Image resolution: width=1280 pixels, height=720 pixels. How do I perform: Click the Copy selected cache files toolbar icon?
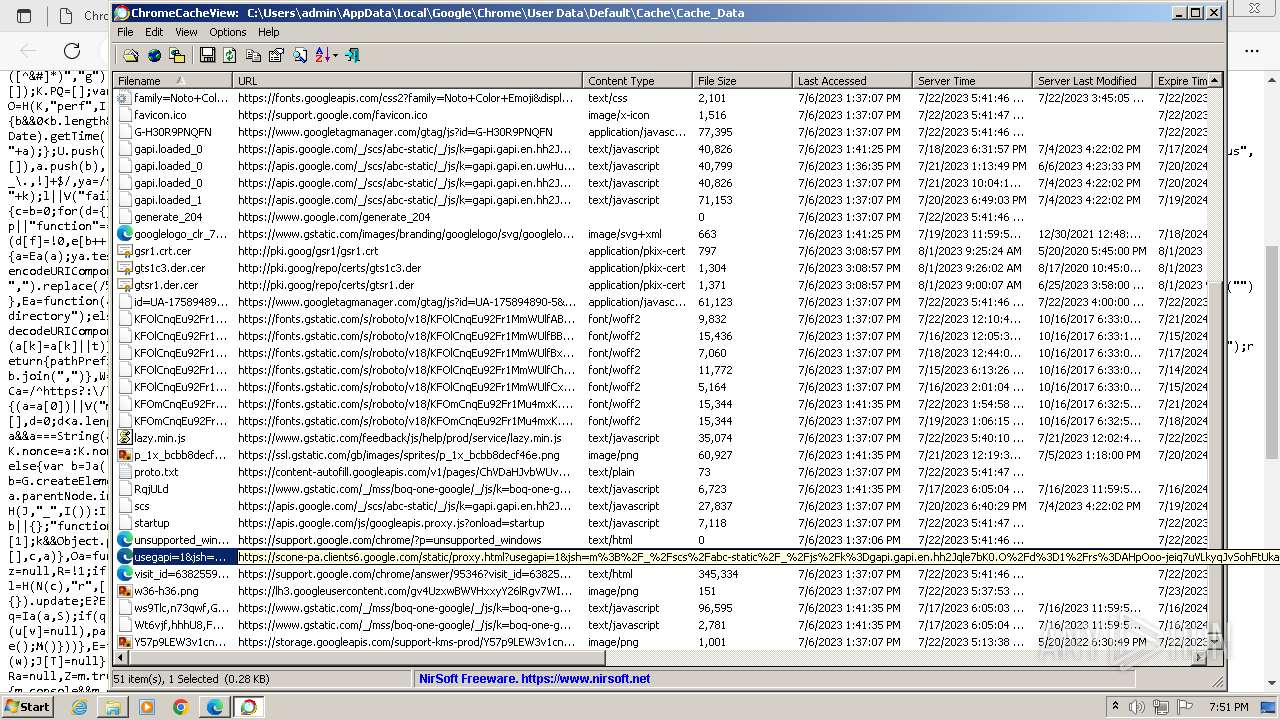(177, 56)
